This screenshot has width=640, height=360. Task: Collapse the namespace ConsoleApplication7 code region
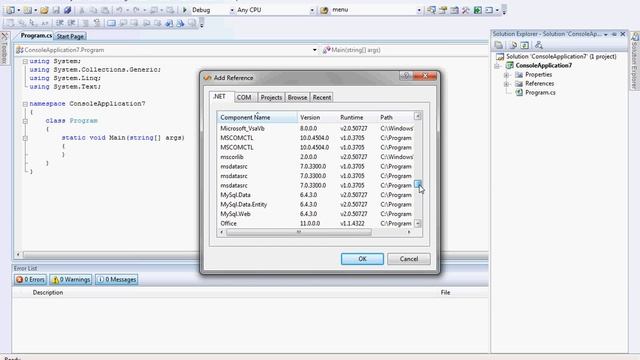[25, 104]
